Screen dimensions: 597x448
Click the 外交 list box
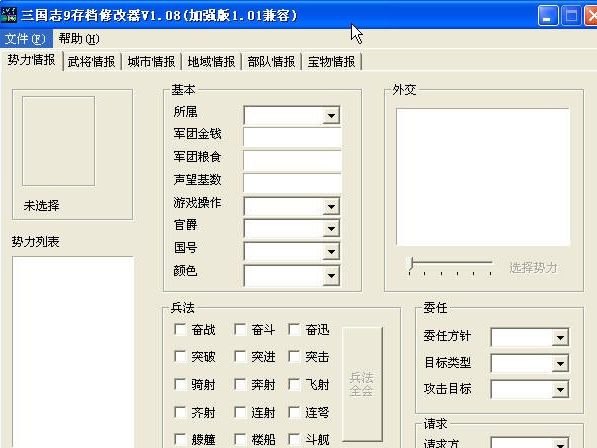click(483, 177)
